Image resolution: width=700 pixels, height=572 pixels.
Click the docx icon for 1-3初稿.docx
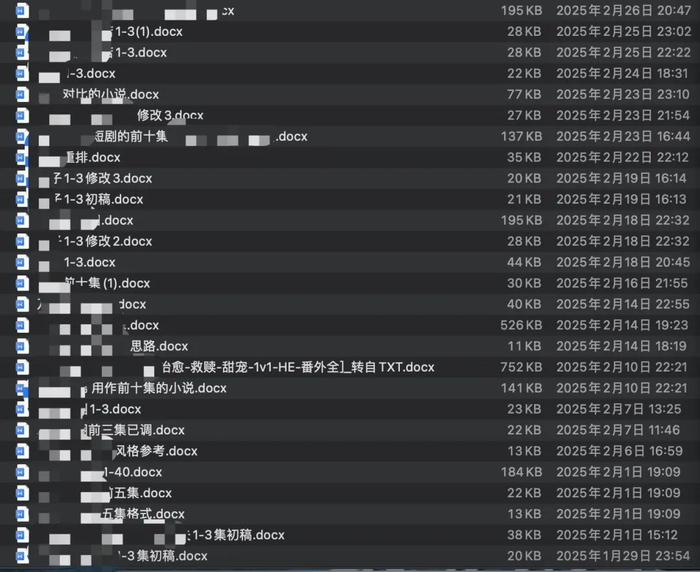tap(22, 199)
